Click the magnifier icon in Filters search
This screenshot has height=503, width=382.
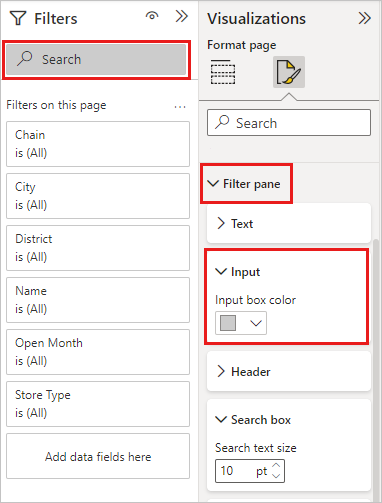coord(25,59)
